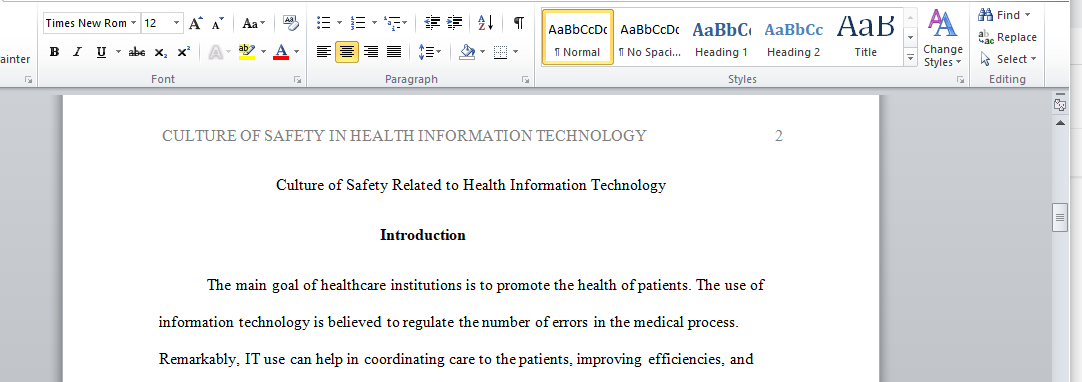Click the Find button

coord(1004,14)
